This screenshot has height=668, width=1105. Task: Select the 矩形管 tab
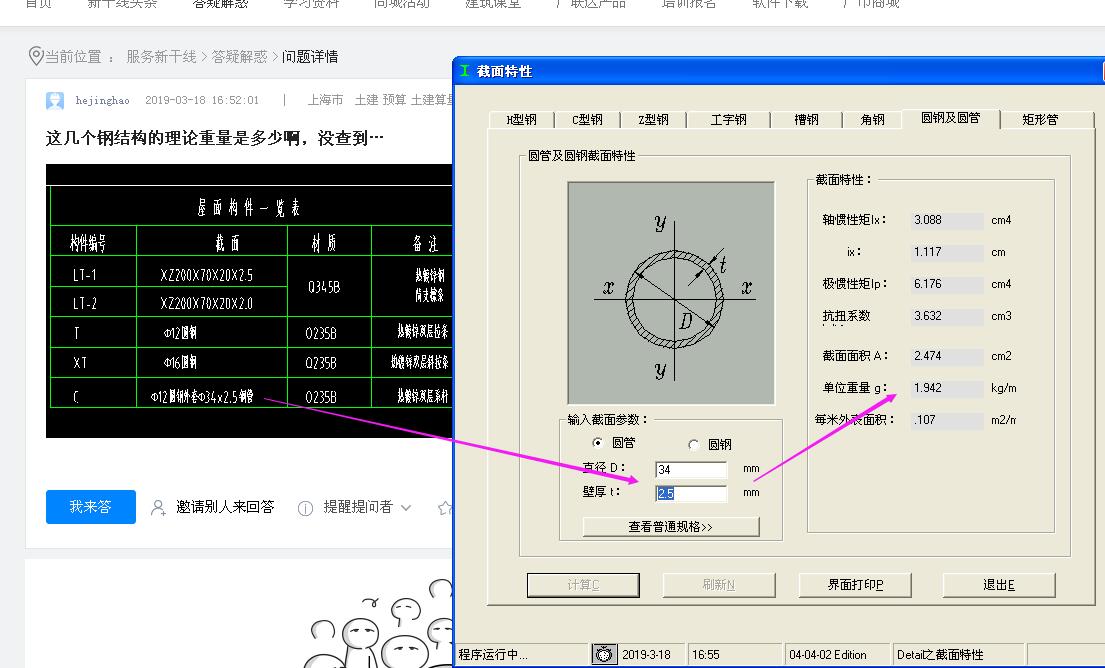(x=1040, y=120)
